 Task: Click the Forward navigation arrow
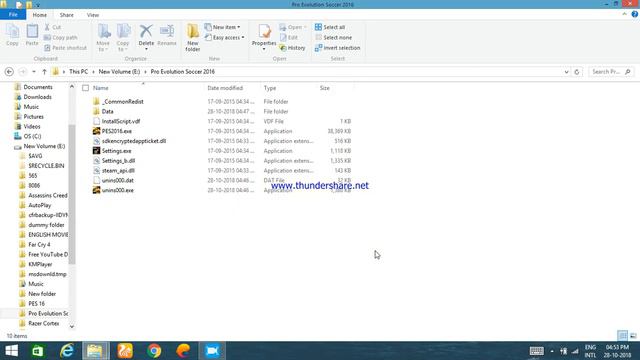click(x=23, y=72)
